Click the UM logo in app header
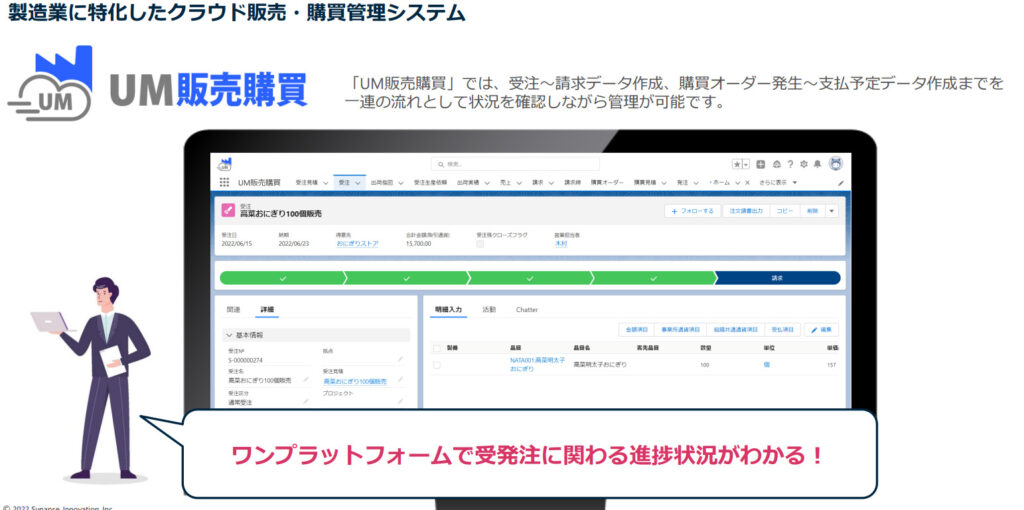Image resolution: width=1024 pixels, height=510 pixels. coord(225,163)
